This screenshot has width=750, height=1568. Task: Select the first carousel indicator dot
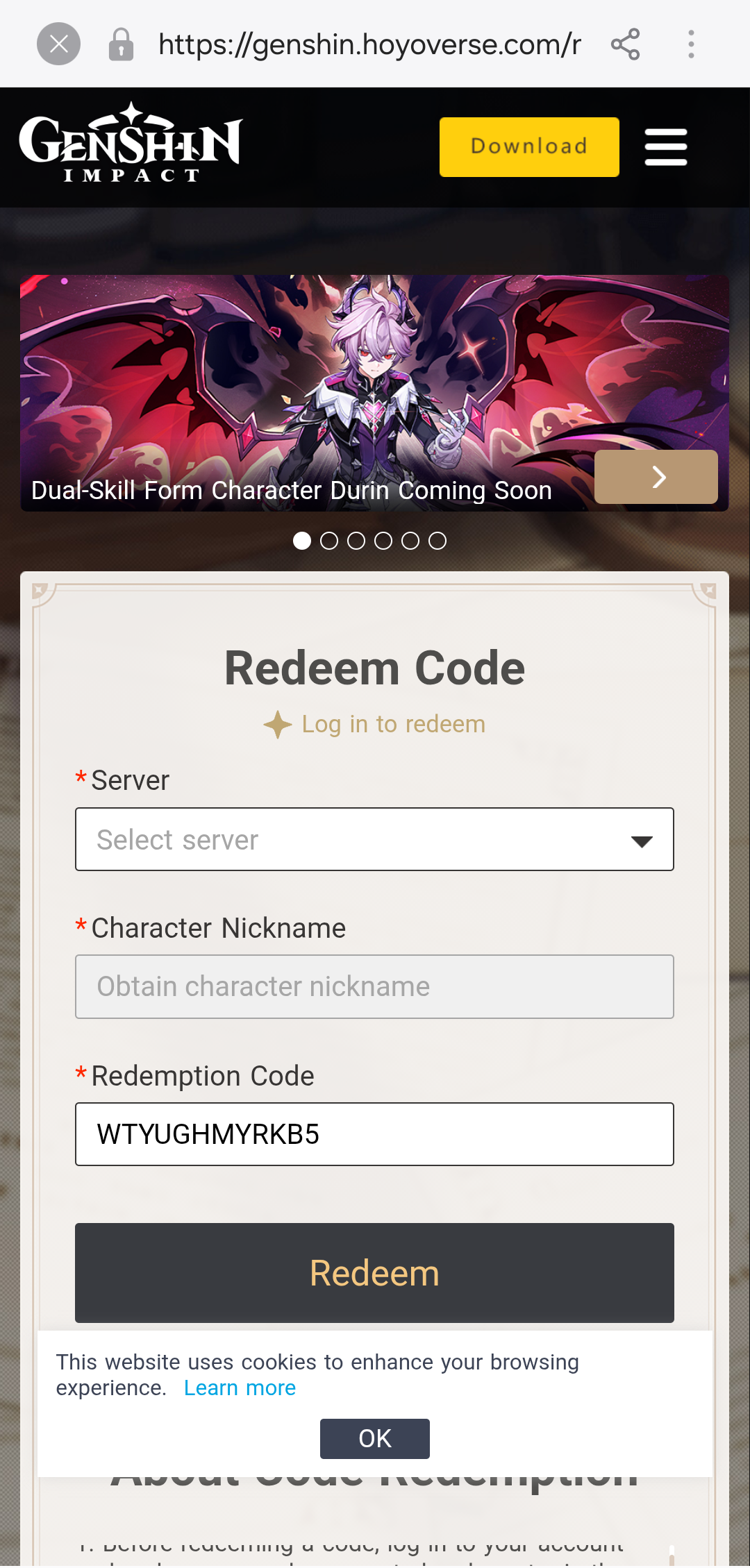pos(302,541)
